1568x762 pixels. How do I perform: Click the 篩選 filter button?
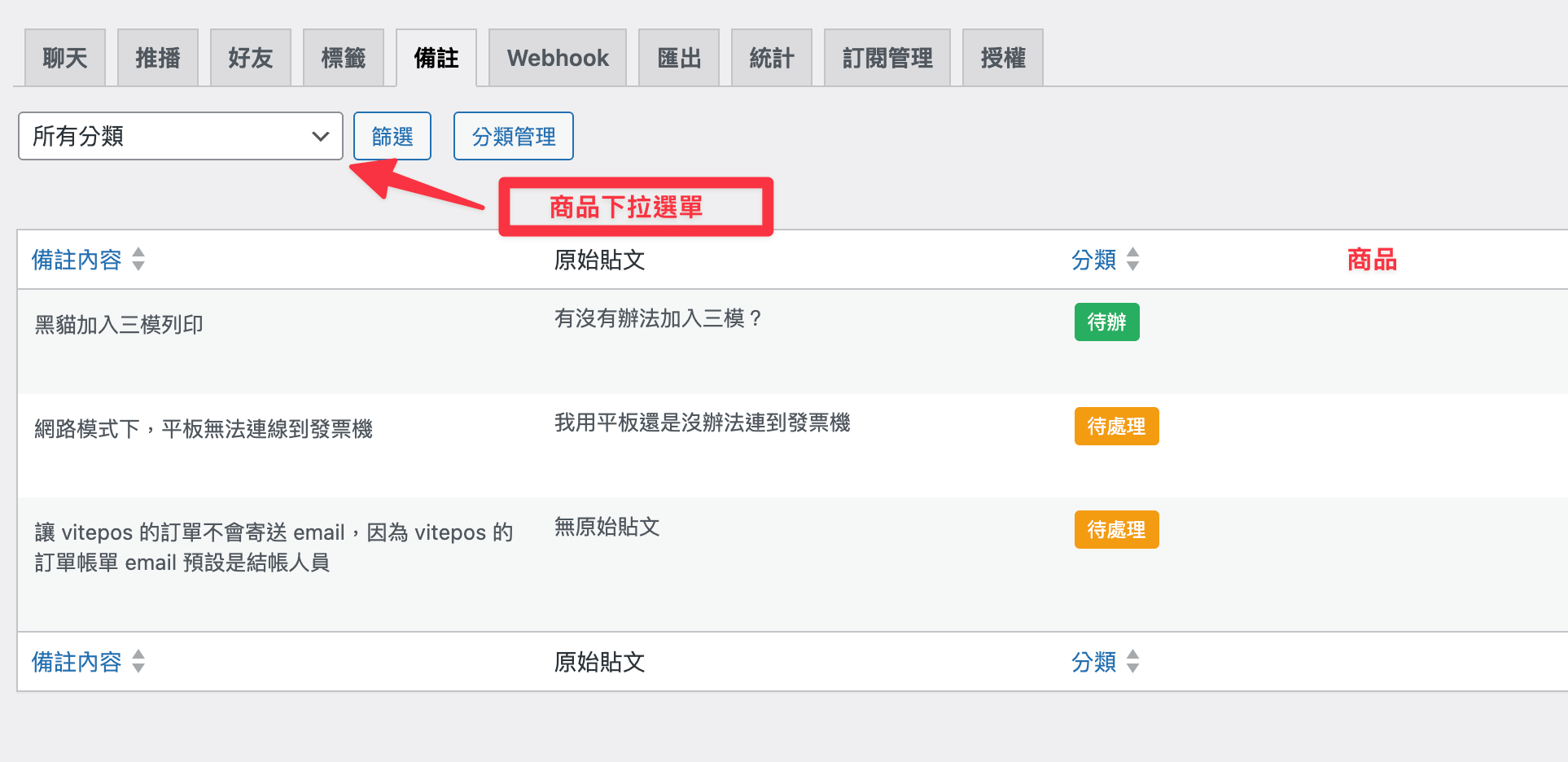coord(392,136)
